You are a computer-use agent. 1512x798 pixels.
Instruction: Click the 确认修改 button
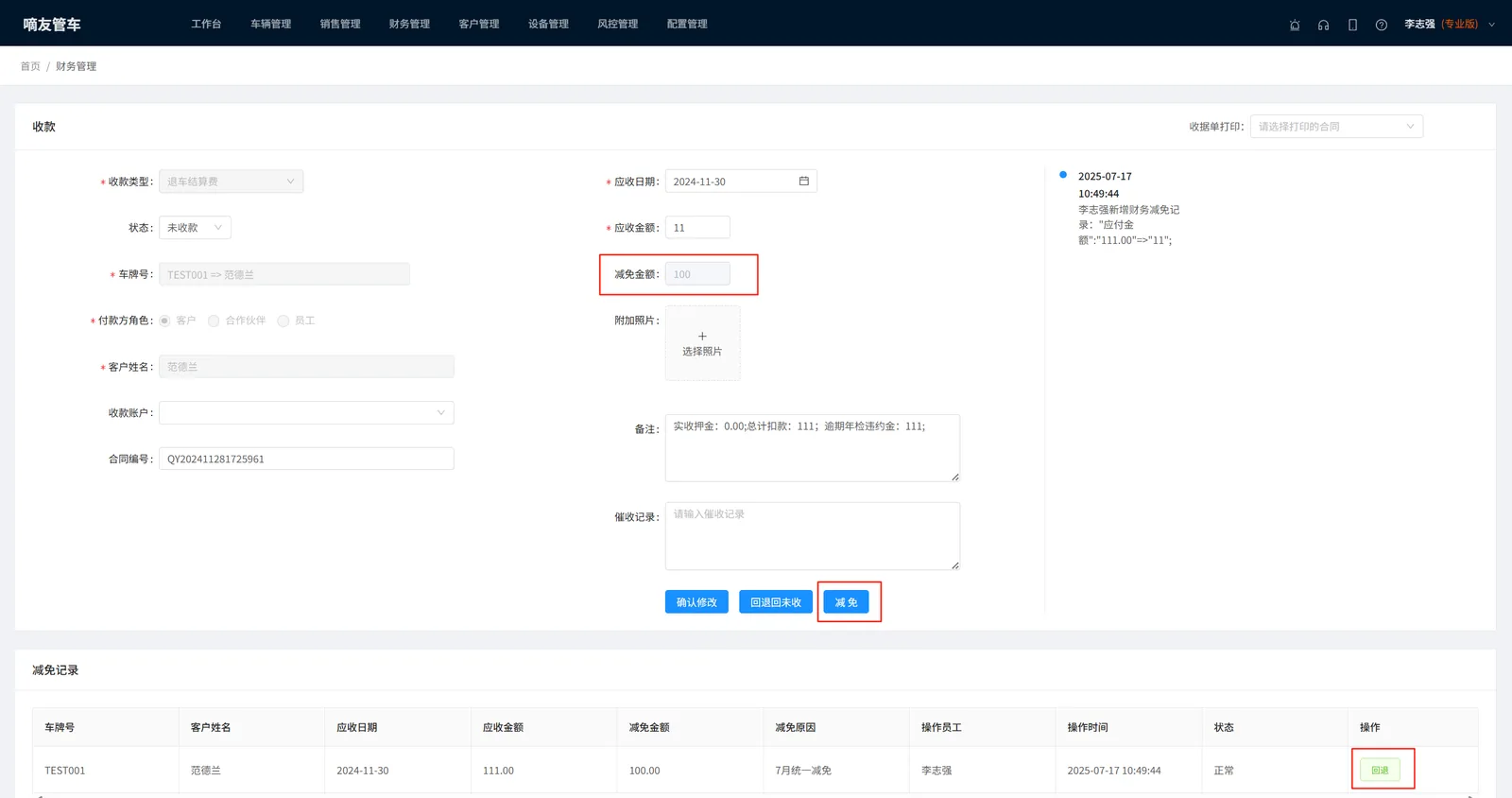(x=696, y=602)
